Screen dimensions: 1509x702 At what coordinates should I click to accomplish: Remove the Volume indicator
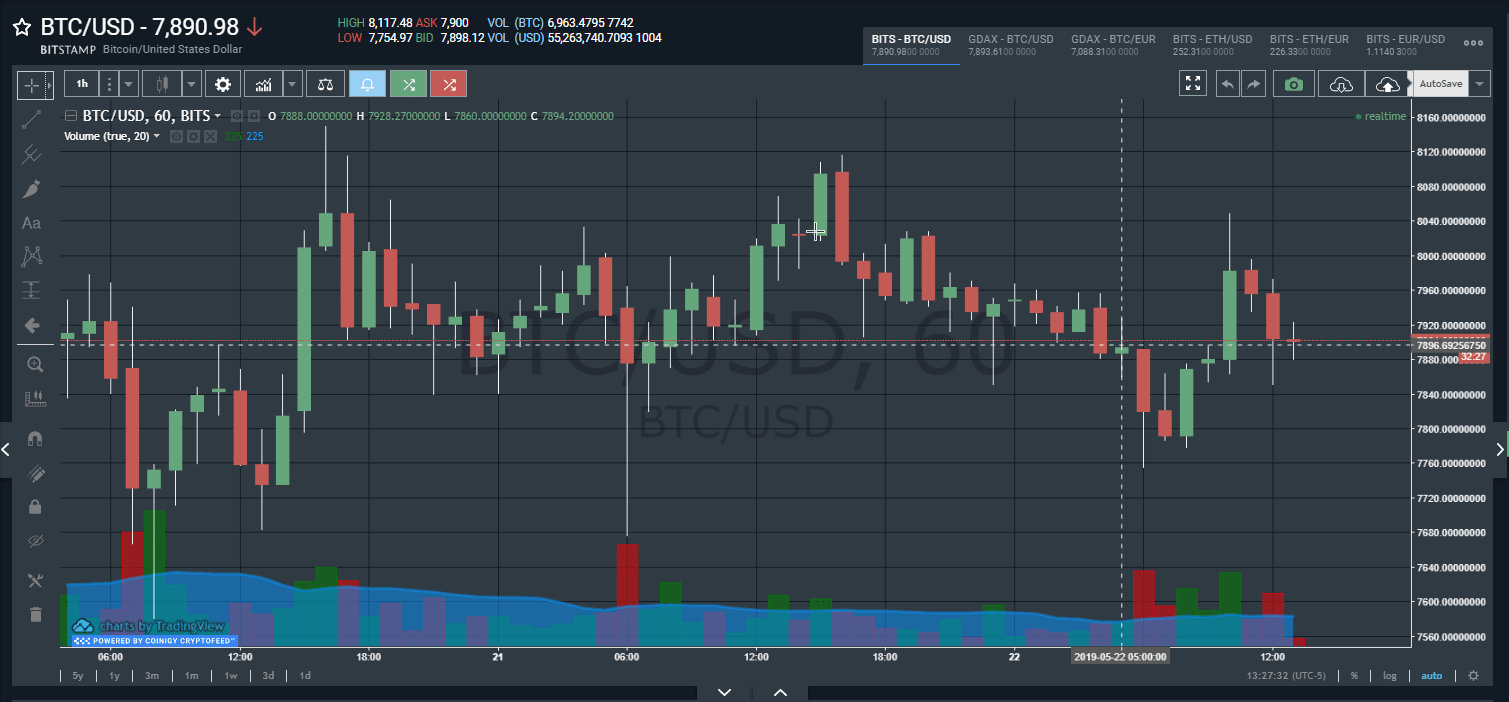[x=210, y=136]
